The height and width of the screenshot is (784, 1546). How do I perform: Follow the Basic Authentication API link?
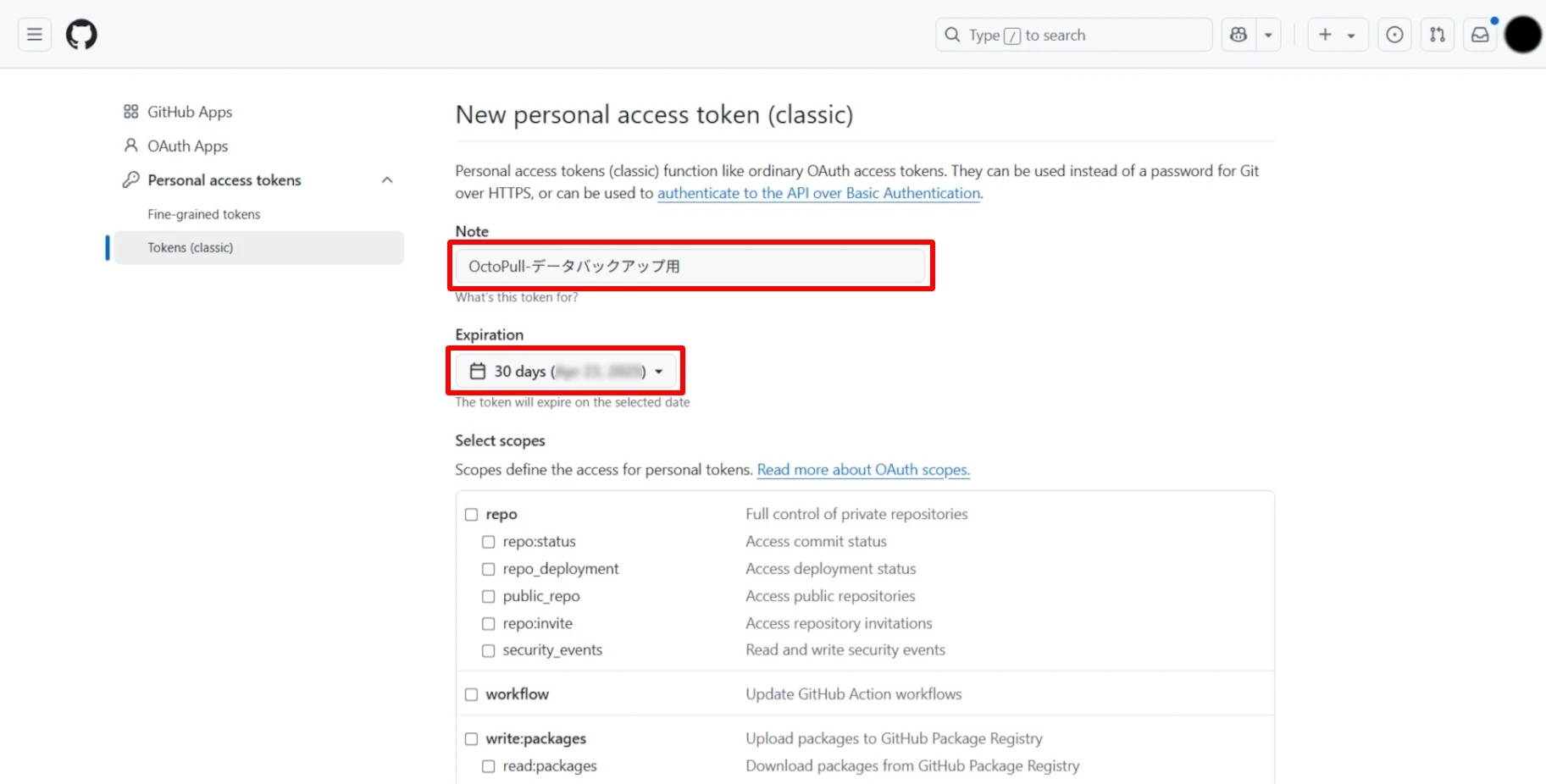click(818, 193)
